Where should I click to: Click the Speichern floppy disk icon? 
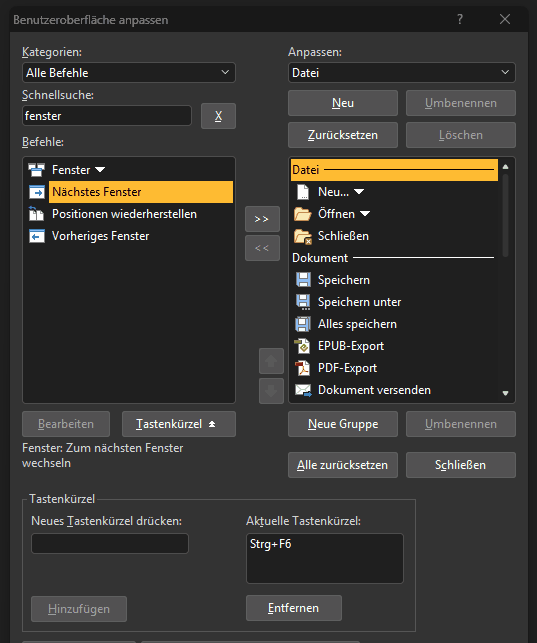coord(303,280)
